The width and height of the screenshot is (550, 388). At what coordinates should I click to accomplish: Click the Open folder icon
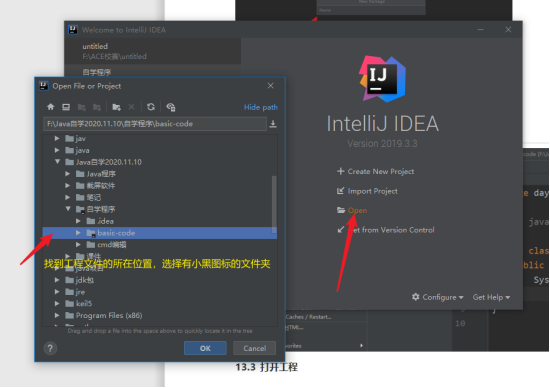pyautogui.click(x=341, y=210)
